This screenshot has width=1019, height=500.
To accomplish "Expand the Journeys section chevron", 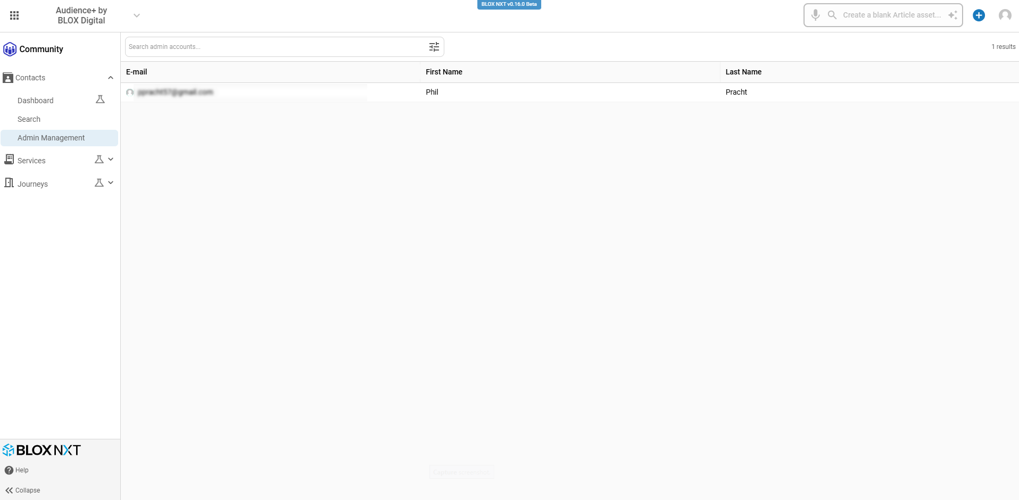I will (x=110, y=183).
